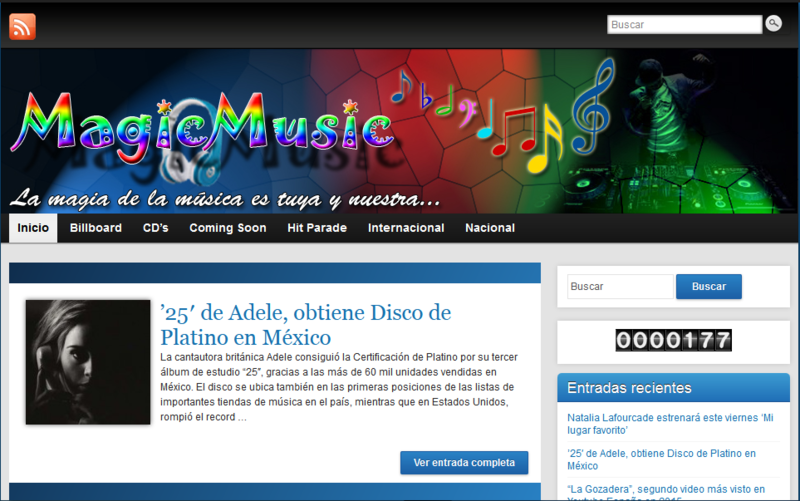Open the Natalia Lafourcade recent entry link
This screenshot has width=800, height=501.
tap(670, 424)
